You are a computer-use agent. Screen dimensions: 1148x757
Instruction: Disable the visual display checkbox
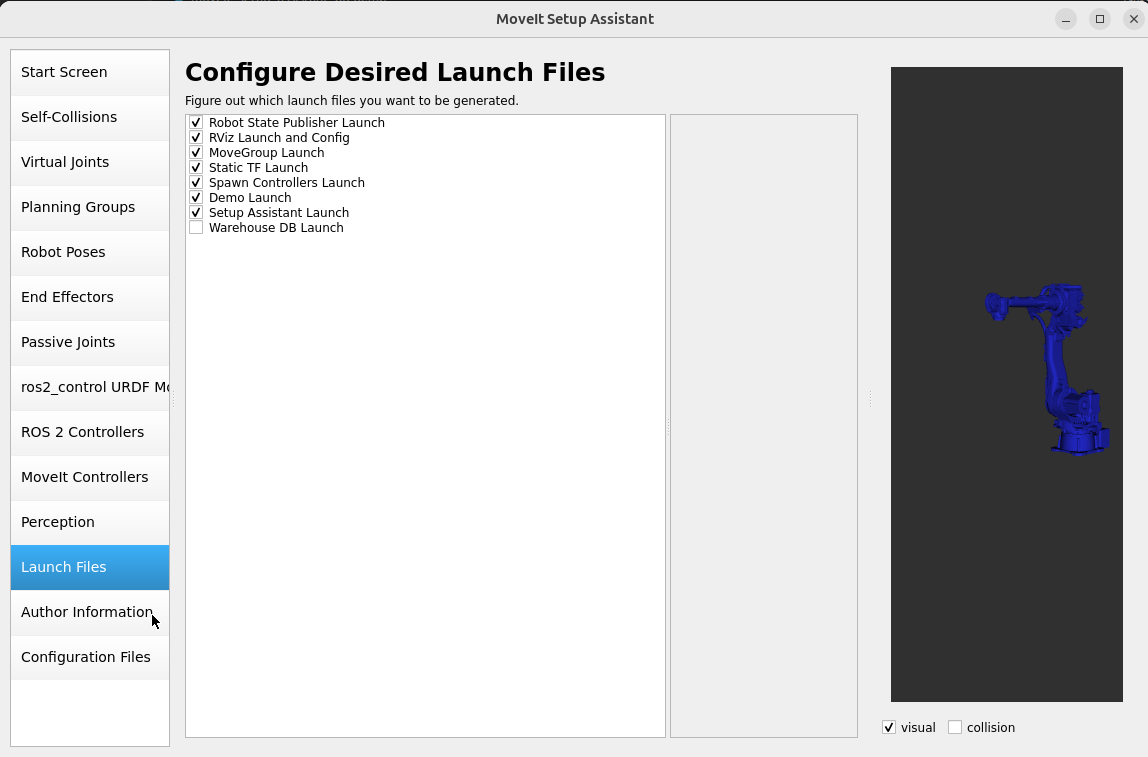click(x=889, y=727)
